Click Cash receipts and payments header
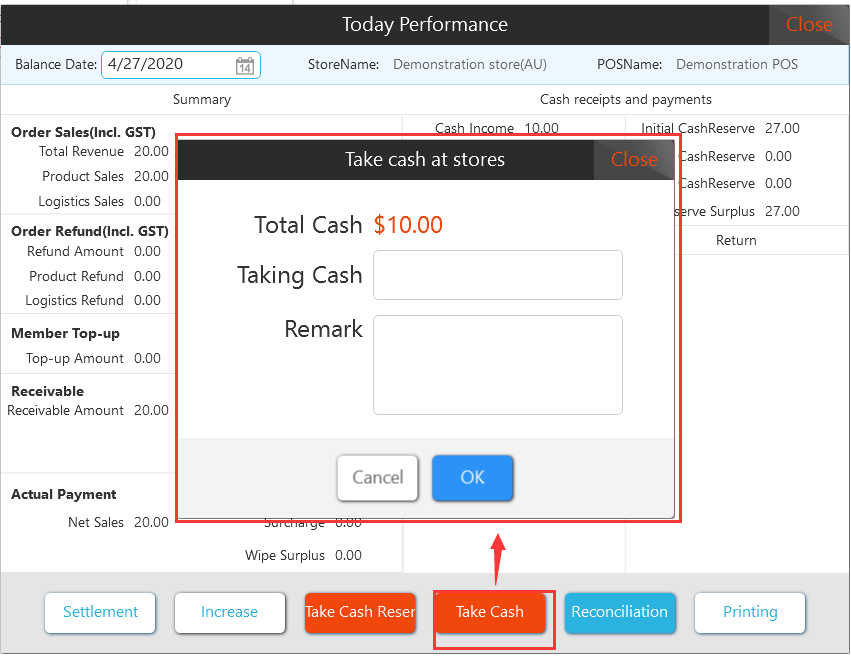 tap(625, 100)
